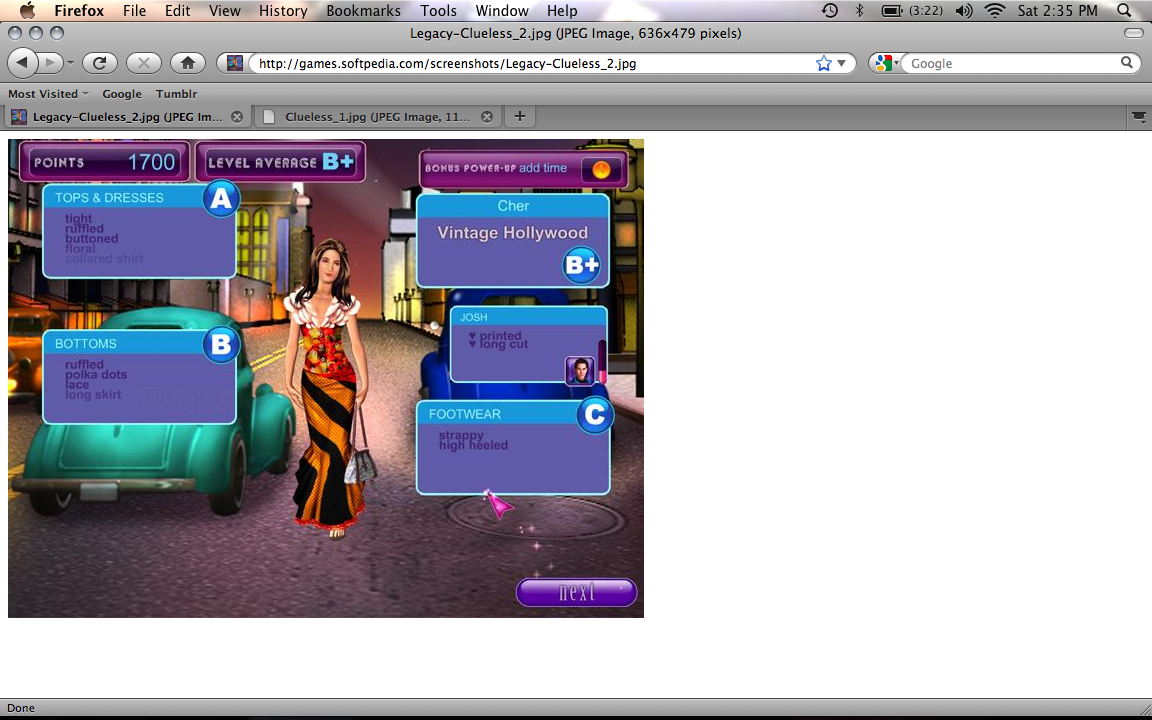Click the "printed" entry in Josh's panel
This screenshot has height=720, width=1152.
500,336
